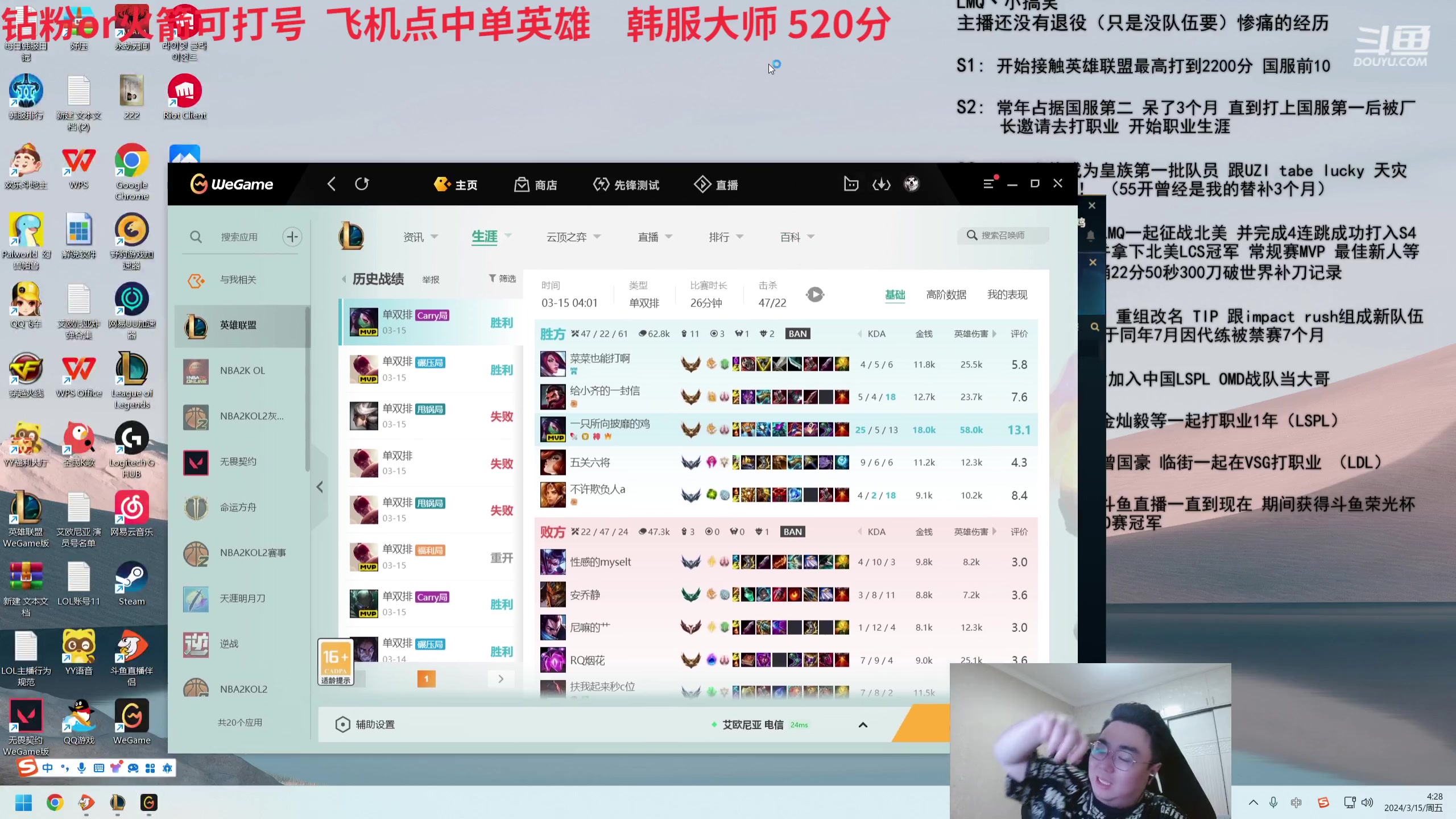Click the 举报 report link

[431, 280]
